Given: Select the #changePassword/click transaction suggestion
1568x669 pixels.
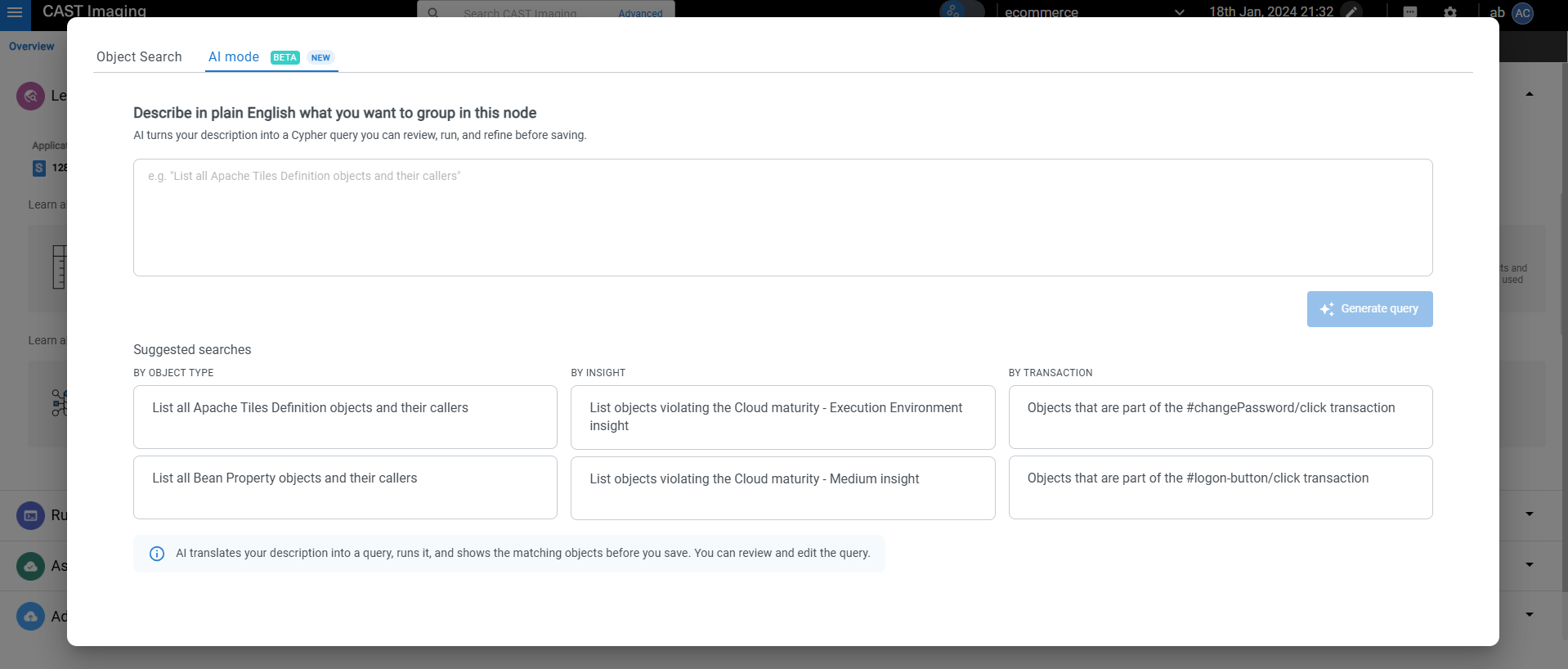Looking at the screenshot, I should [1221, 417].
